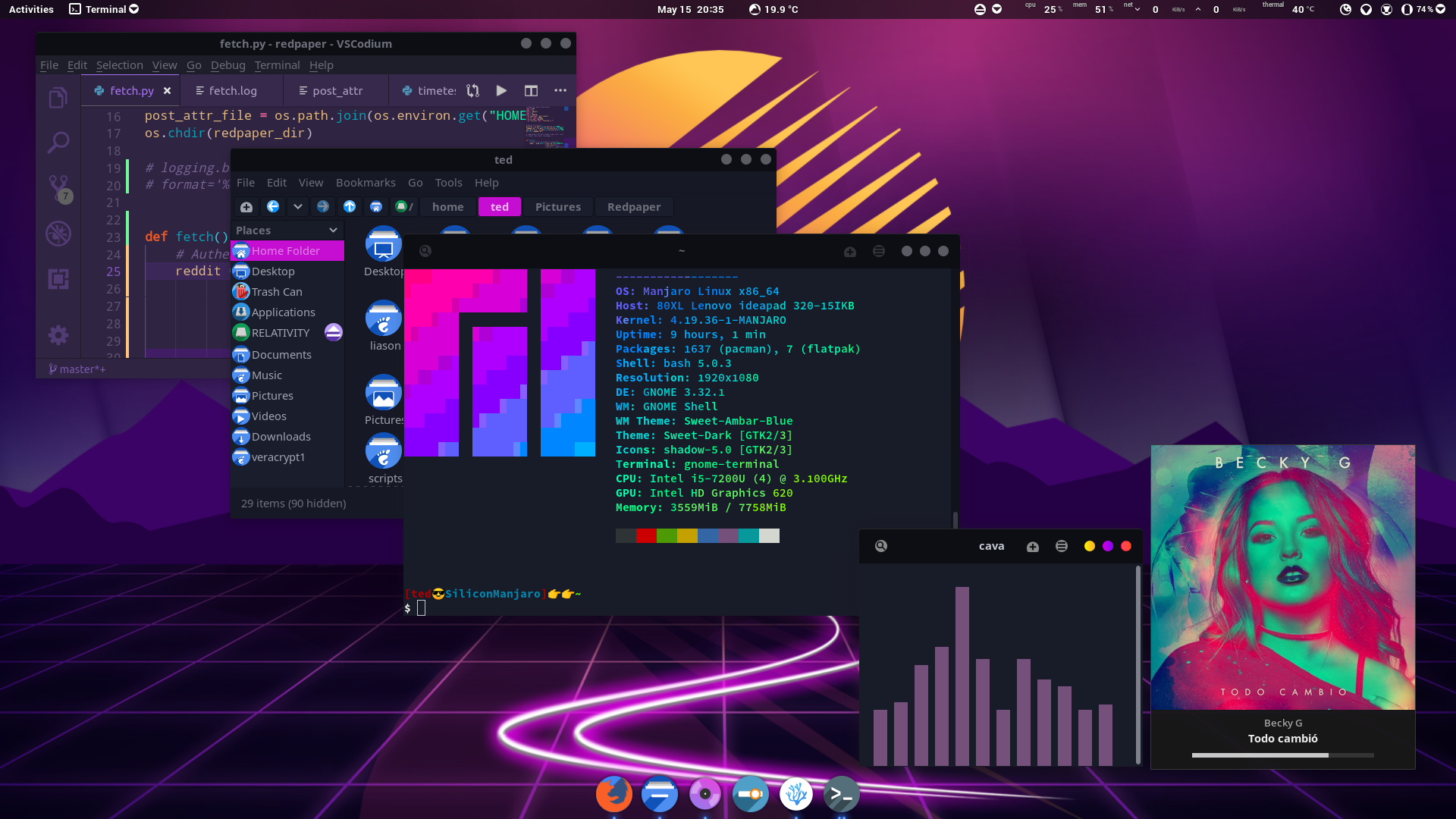This screenshot has width=1456, height=819.
Task: Open the Extensions view in VSCodium
Action: pos(58,279)
